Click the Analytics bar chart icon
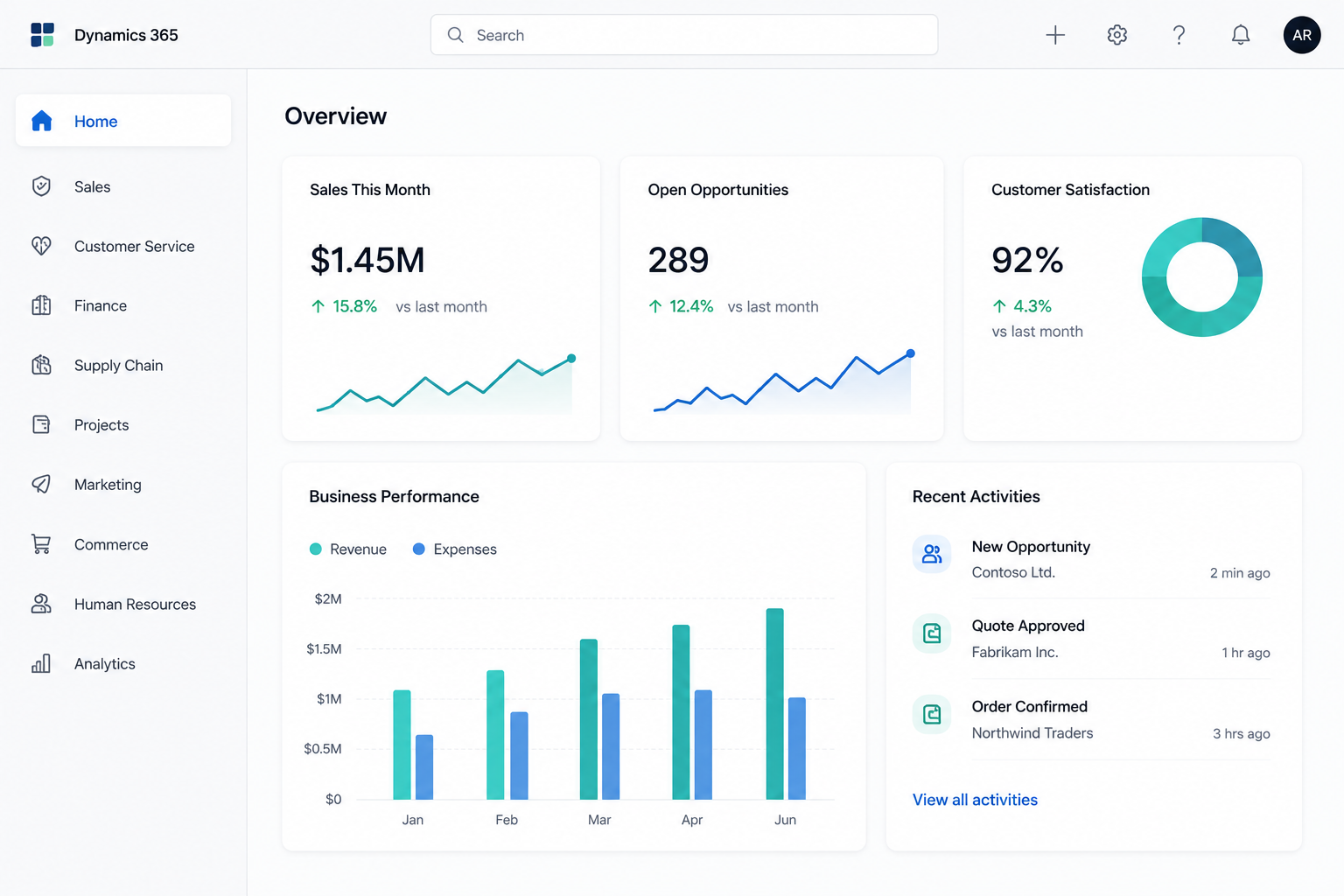The height and width of the screenshot is (896, 1344). (x=41, y=663)
